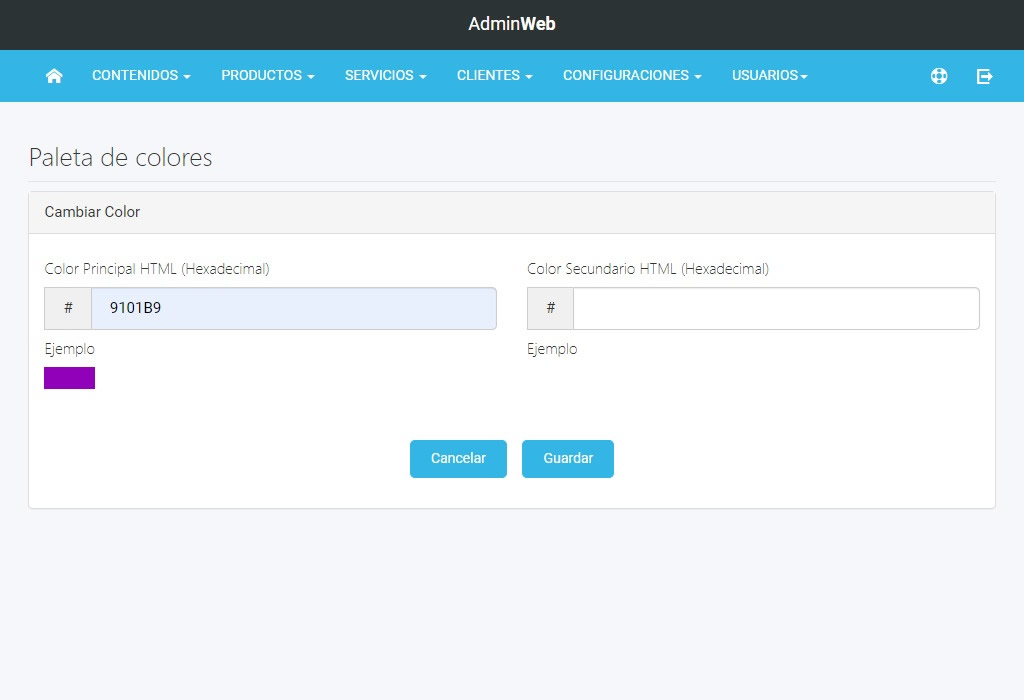Screen dimensions: 1024x700
Task: Click the Cambiar Color panel header
Action: (92, 212)
